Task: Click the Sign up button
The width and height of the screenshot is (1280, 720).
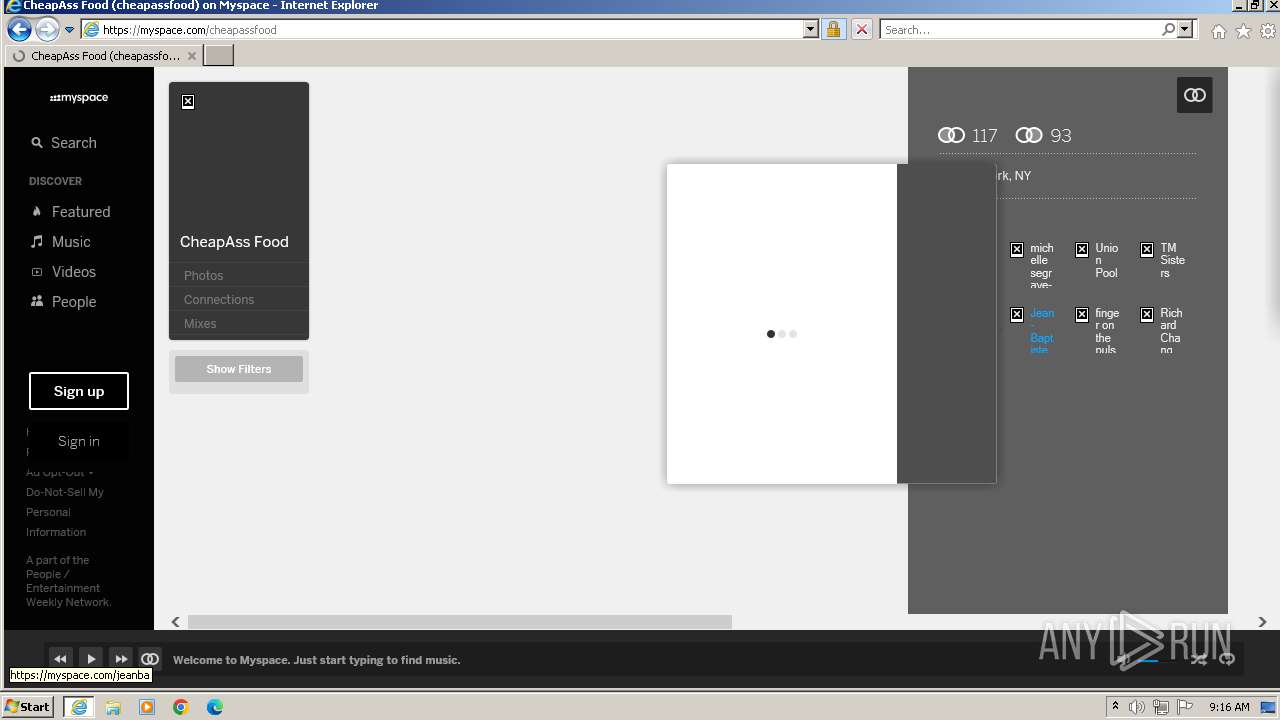Action: tap(79, 391)
